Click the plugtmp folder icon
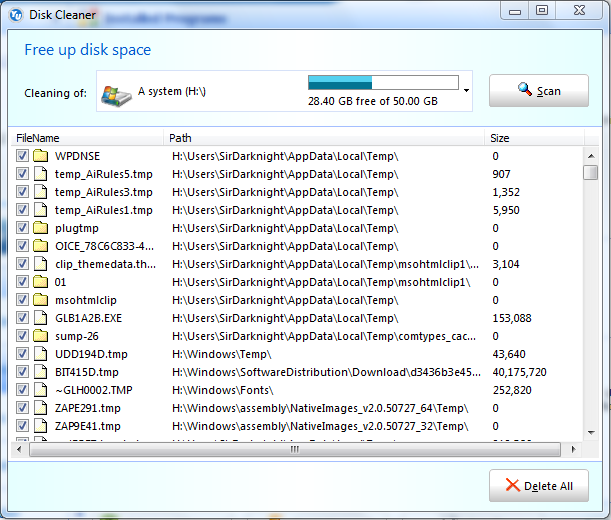 (x=41, y=228)
